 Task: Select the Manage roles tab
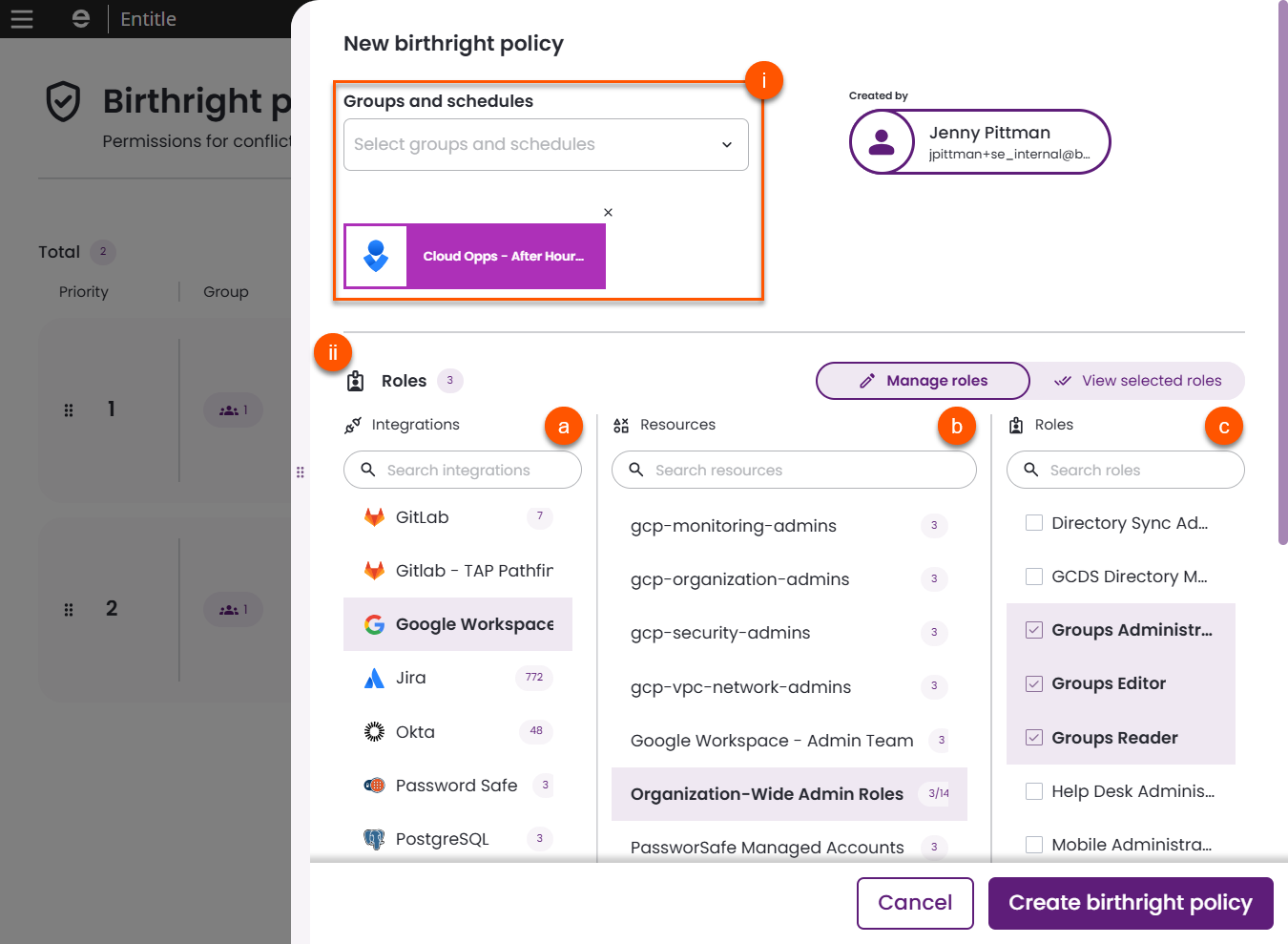(922, 380)
